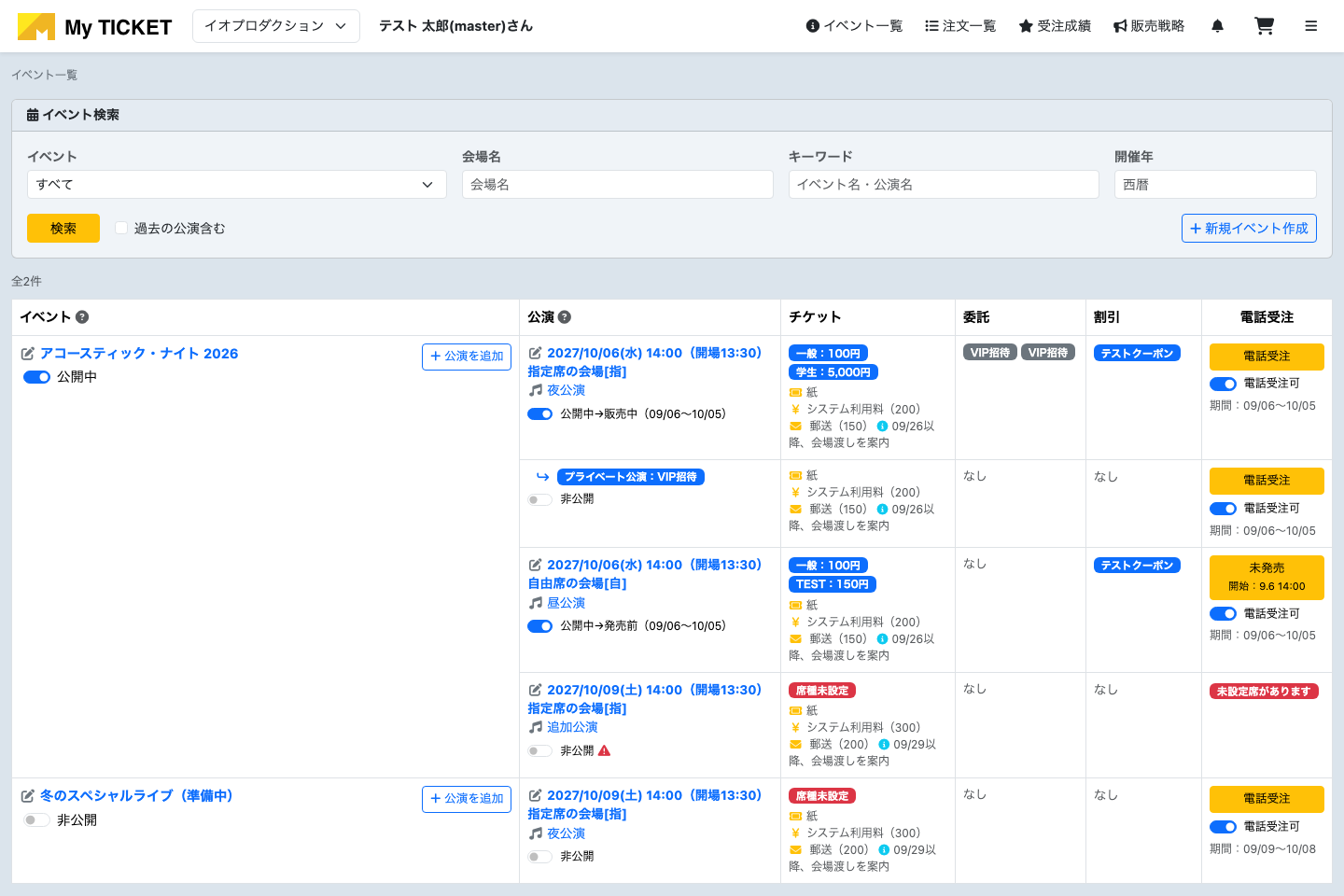The width and height of the screenshot is (1344, 896).
Task: Click the キーワード input field
Action: 944,185
